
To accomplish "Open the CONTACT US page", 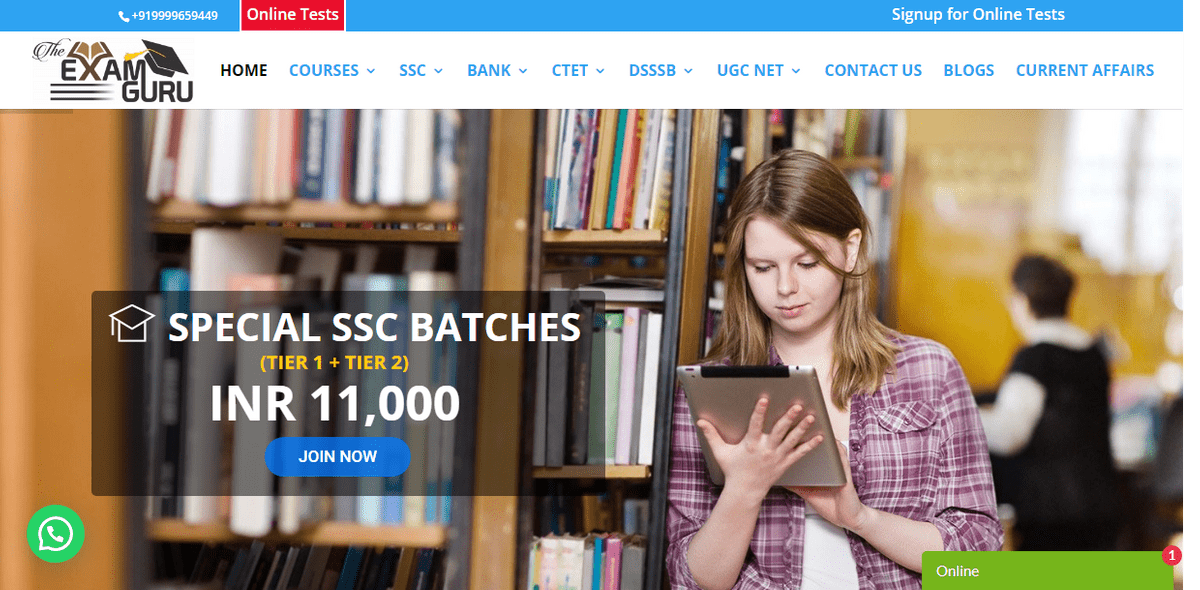I will 873,70.
